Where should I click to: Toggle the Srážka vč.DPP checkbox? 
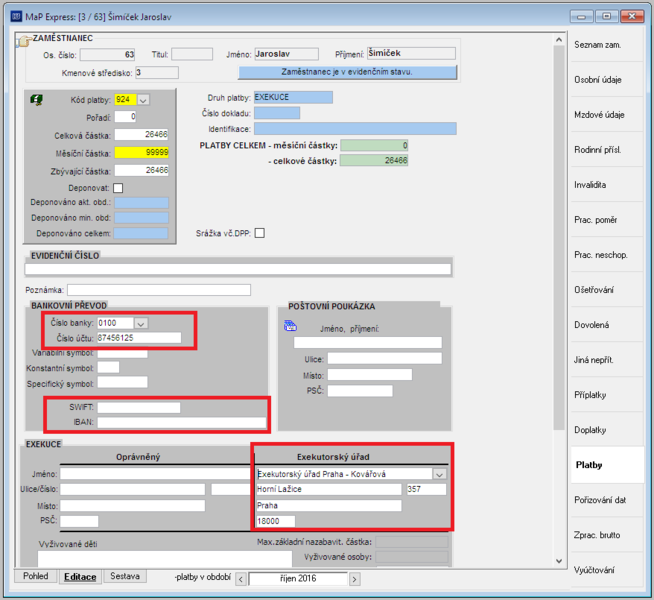click(259, 233)
